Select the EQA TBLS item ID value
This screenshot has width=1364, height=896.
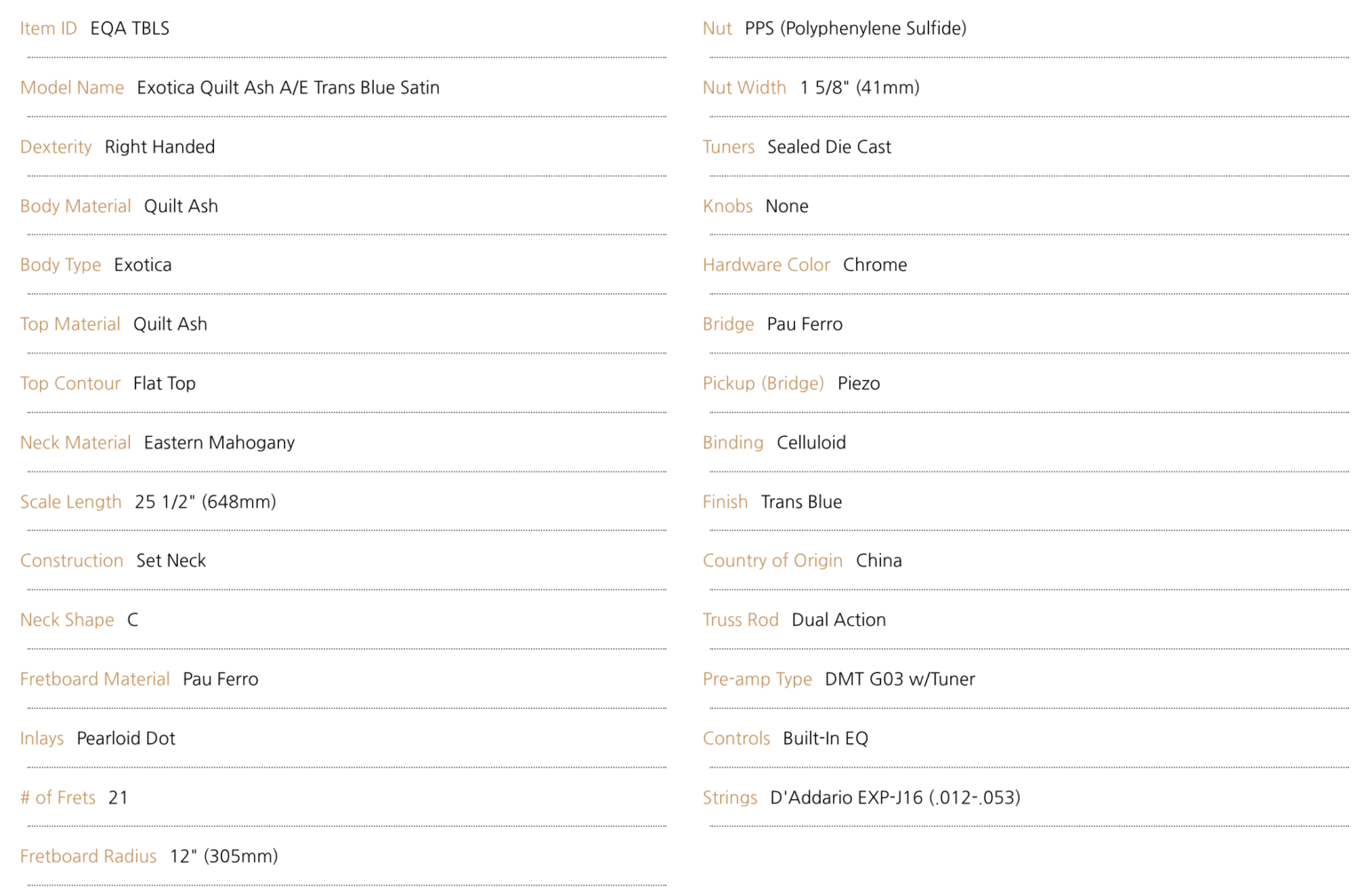click(x=130, y=28)
